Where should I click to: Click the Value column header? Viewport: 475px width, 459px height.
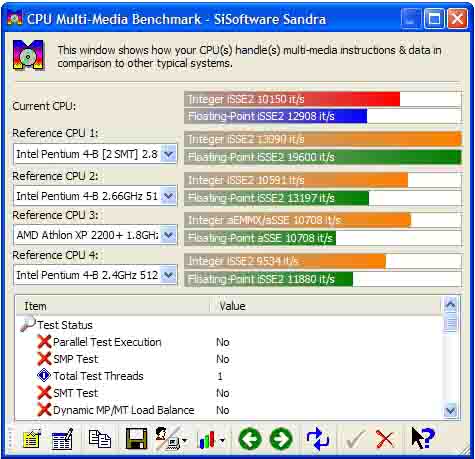point(325,306)
